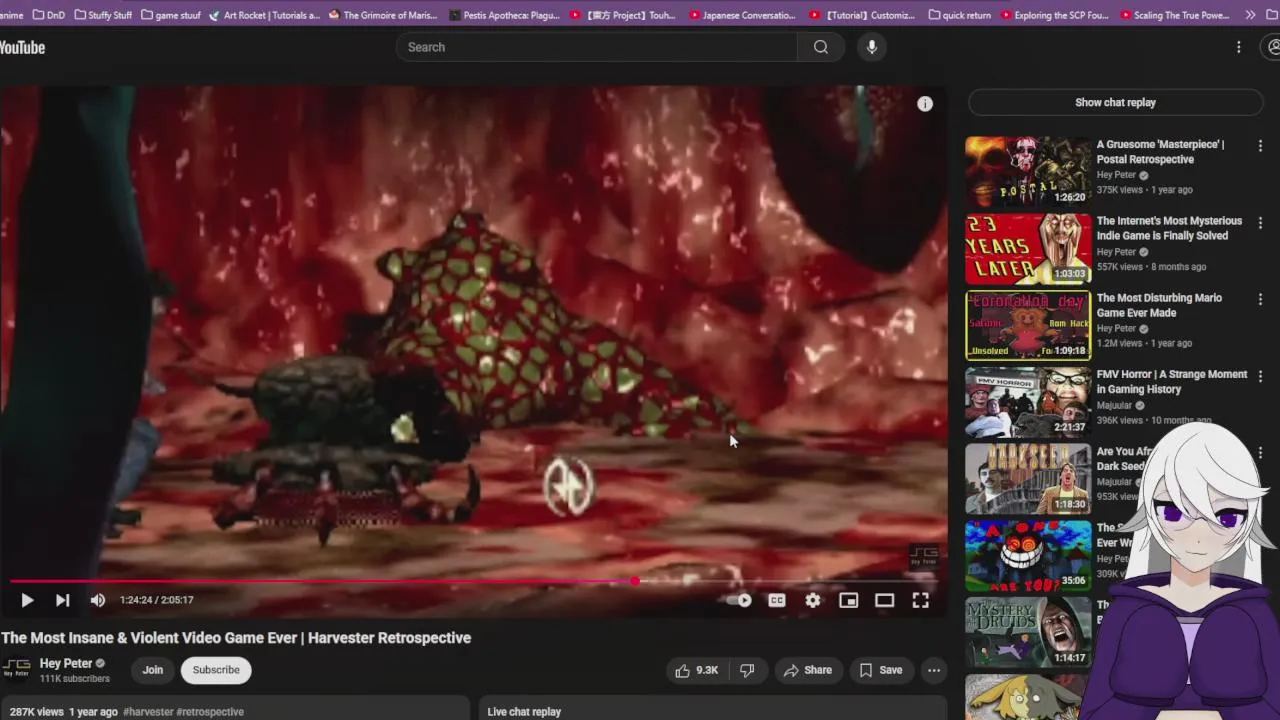This screenshot has height=720, width=1280.
Task: Enter full screen mode
Action: click(920, 600)
